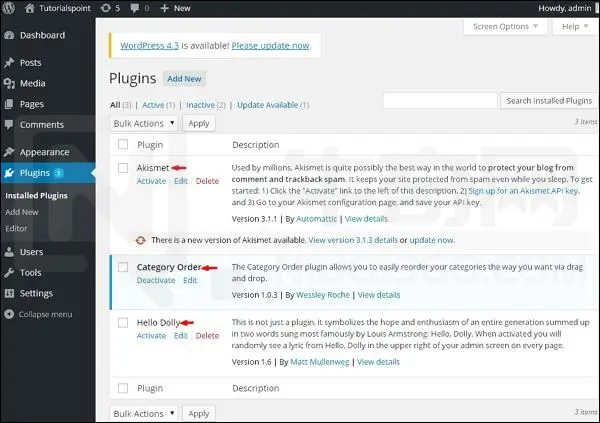Open the plugin Editor submenu item

pos(16,229)
